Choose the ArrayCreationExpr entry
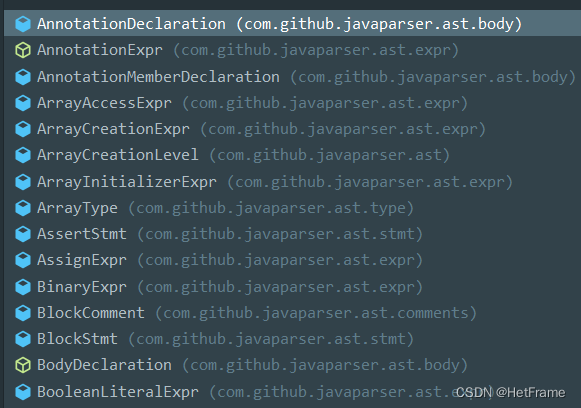Viewport: 581px width, 408px height. [x=292, y=129]
